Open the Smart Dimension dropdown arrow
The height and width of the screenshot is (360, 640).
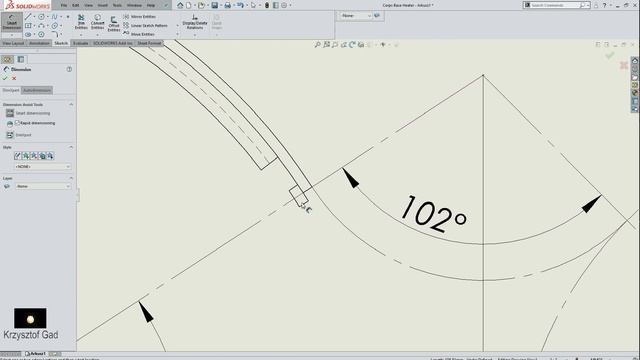pos(11,35)
